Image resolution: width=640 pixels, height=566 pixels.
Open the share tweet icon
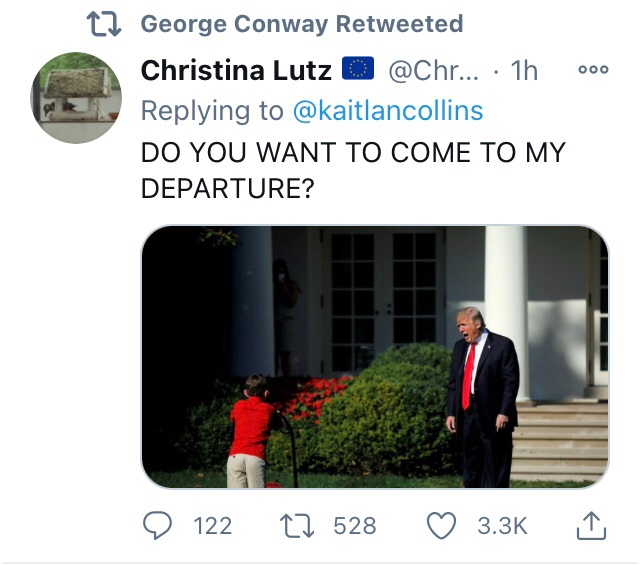point(591,523)
